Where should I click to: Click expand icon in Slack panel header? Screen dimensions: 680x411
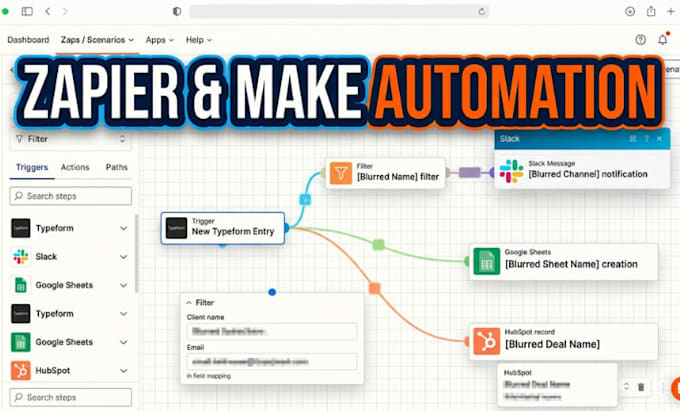point(633,139)
